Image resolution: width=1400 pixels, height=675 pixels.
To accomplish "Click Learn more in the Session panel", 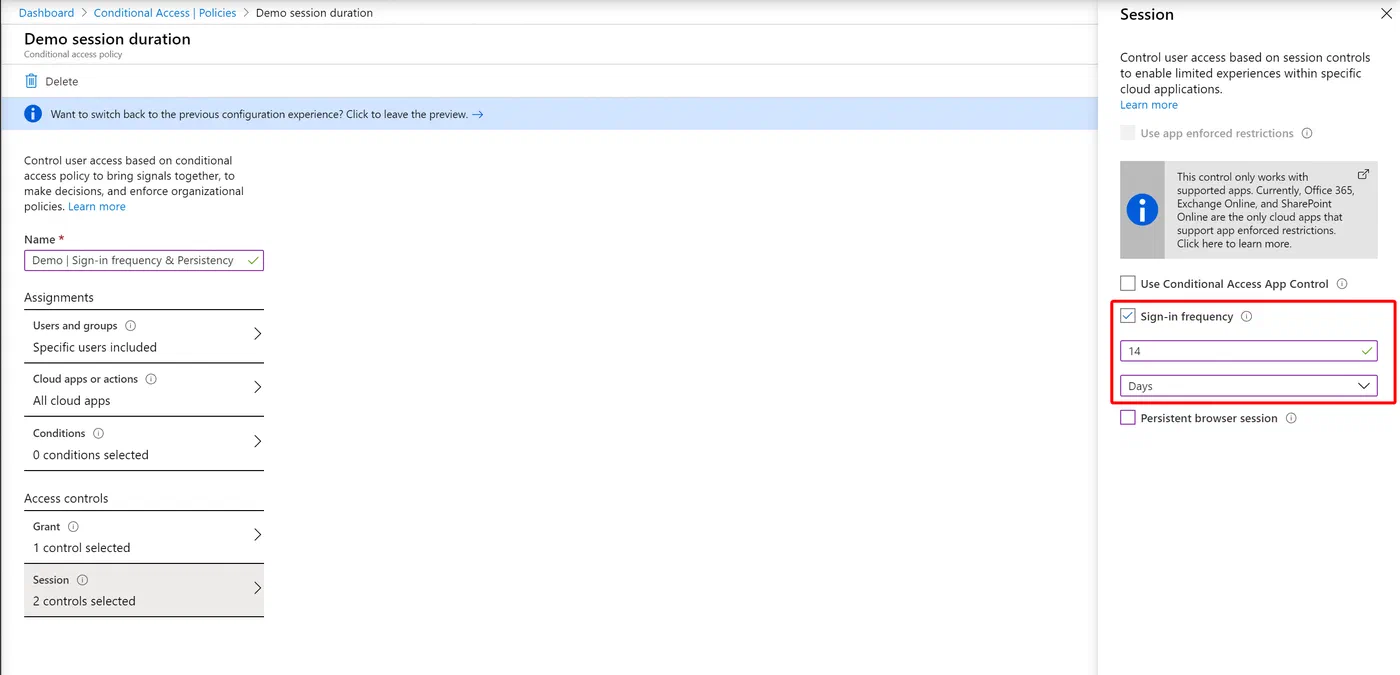I will 1149,105.
